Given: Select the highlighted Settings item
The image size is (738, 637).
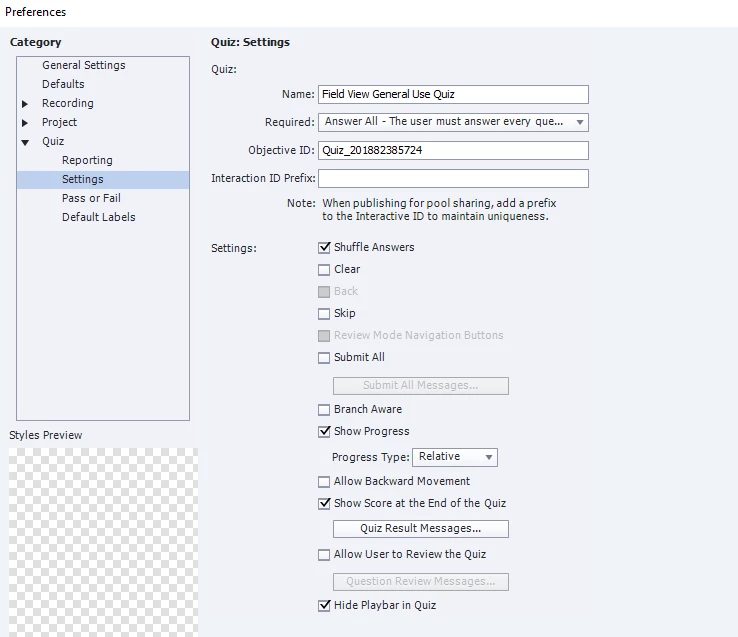Looking at the screenshot, I should tap(103, 179).
